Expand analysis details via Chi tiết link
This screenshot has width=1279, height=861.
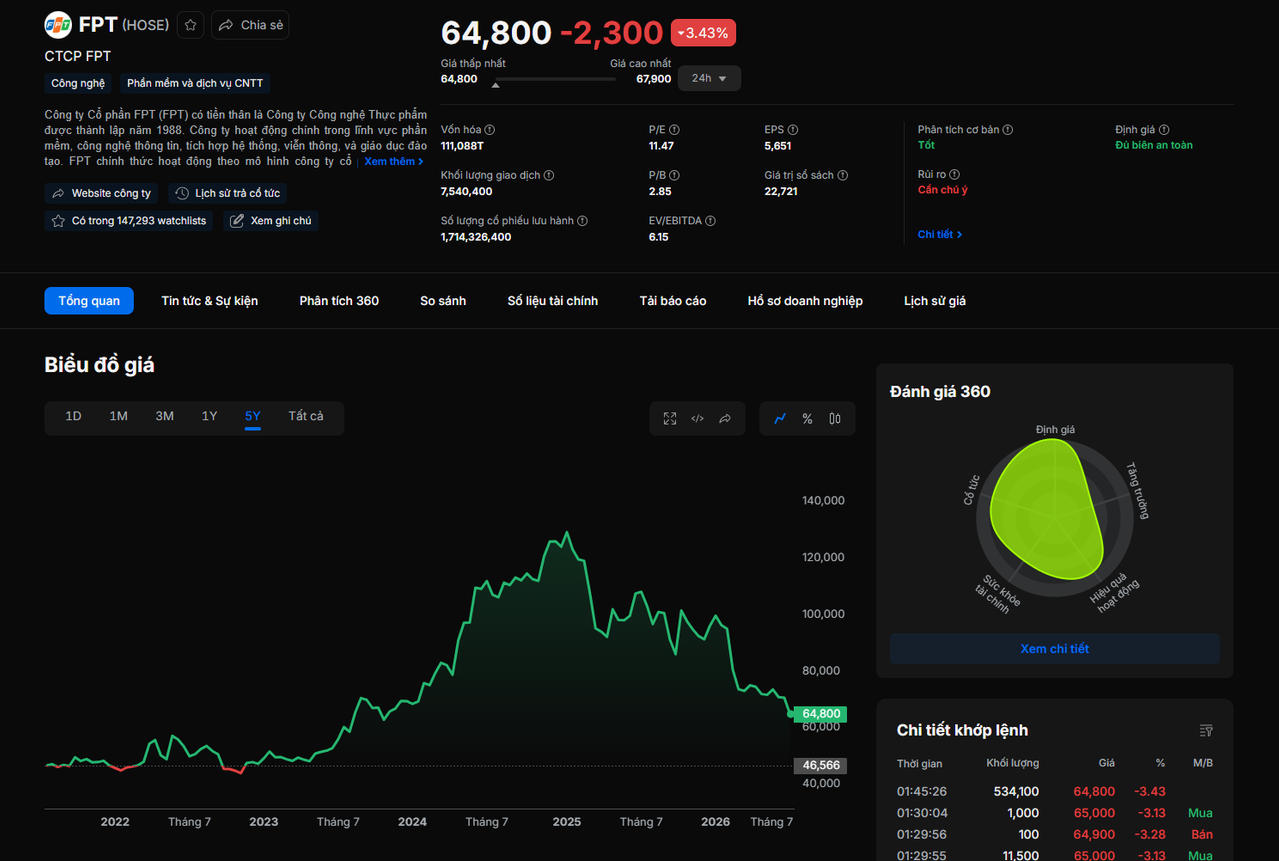click(940, 234)
